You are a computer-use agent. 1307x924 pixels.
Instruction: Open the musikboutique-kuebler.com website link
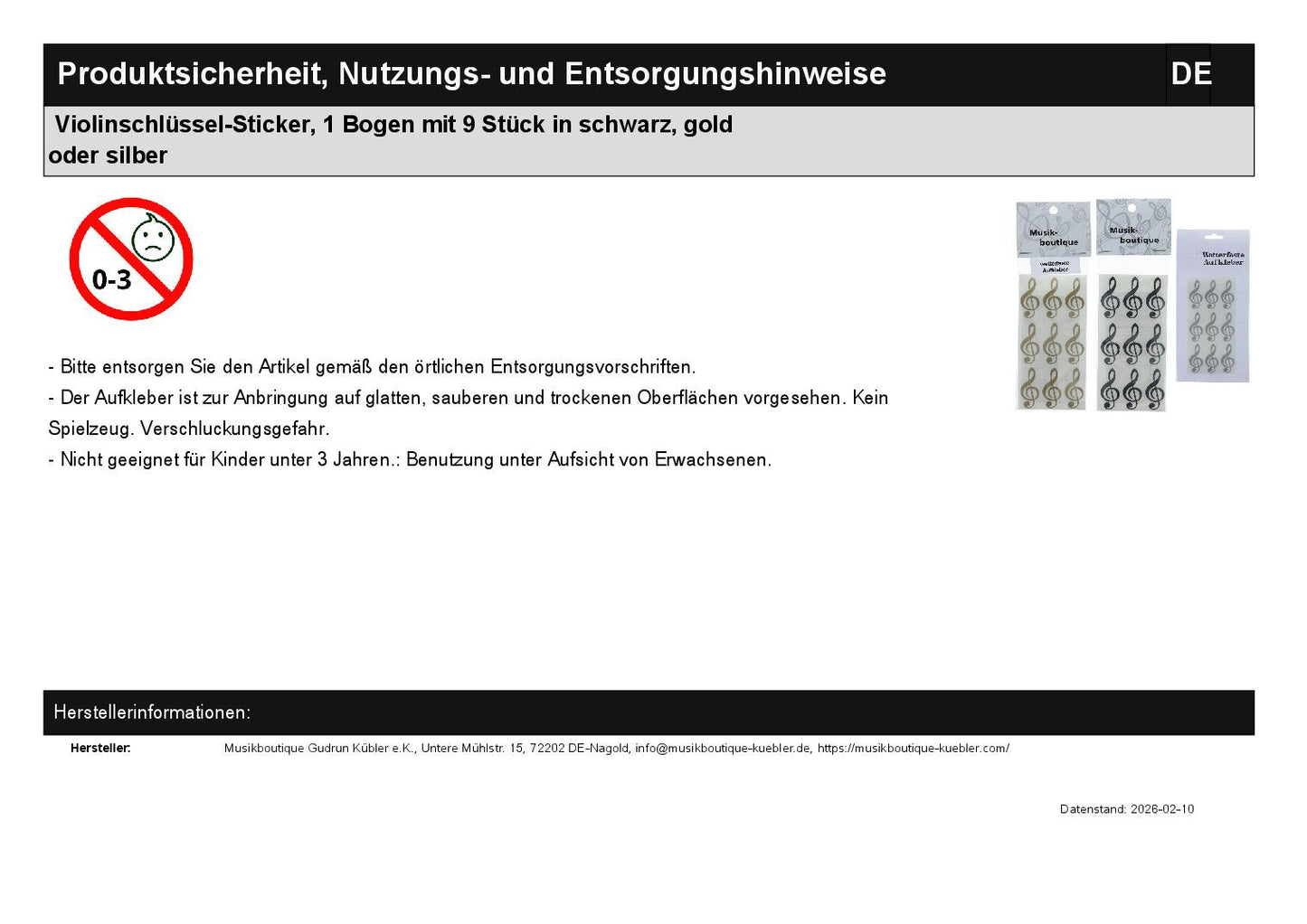point(914,749)
